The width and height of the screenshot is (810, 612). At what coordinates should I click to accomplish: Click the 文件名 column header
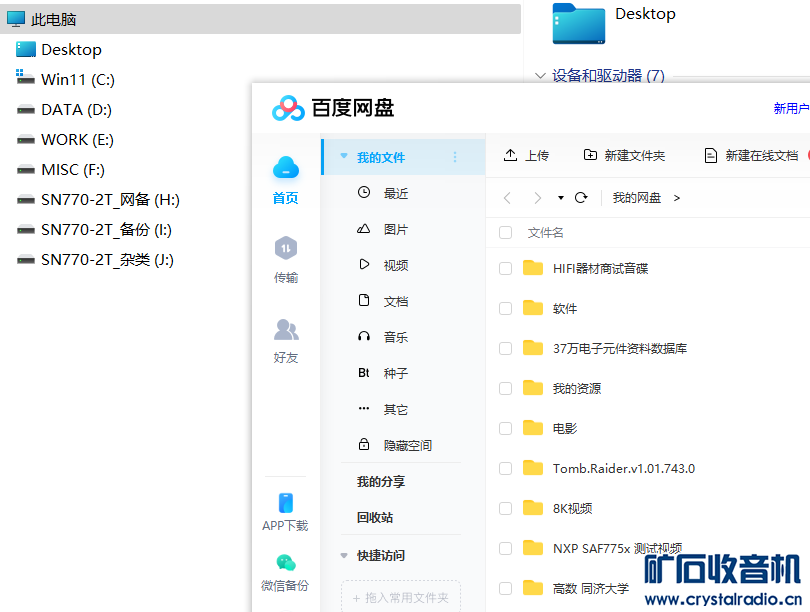546,233
